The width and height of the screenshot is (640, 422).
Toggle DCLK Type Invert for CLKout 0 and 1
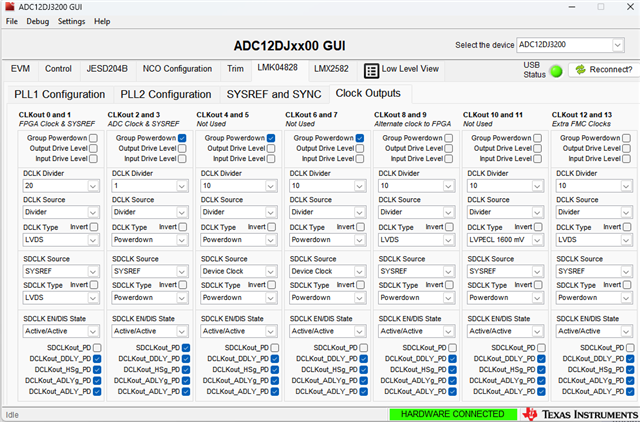click(x=94, y=227)
